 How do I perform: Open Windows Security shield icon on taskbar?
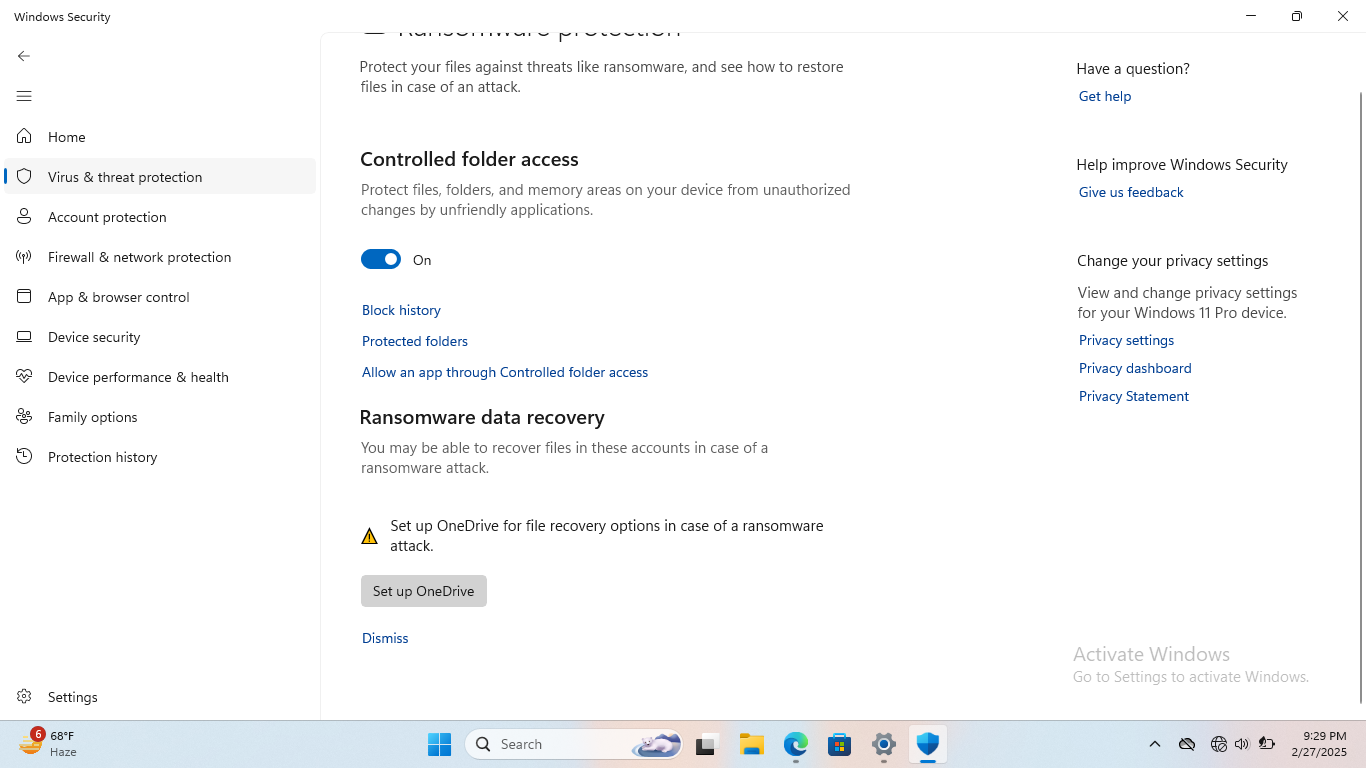click(927, 744)
